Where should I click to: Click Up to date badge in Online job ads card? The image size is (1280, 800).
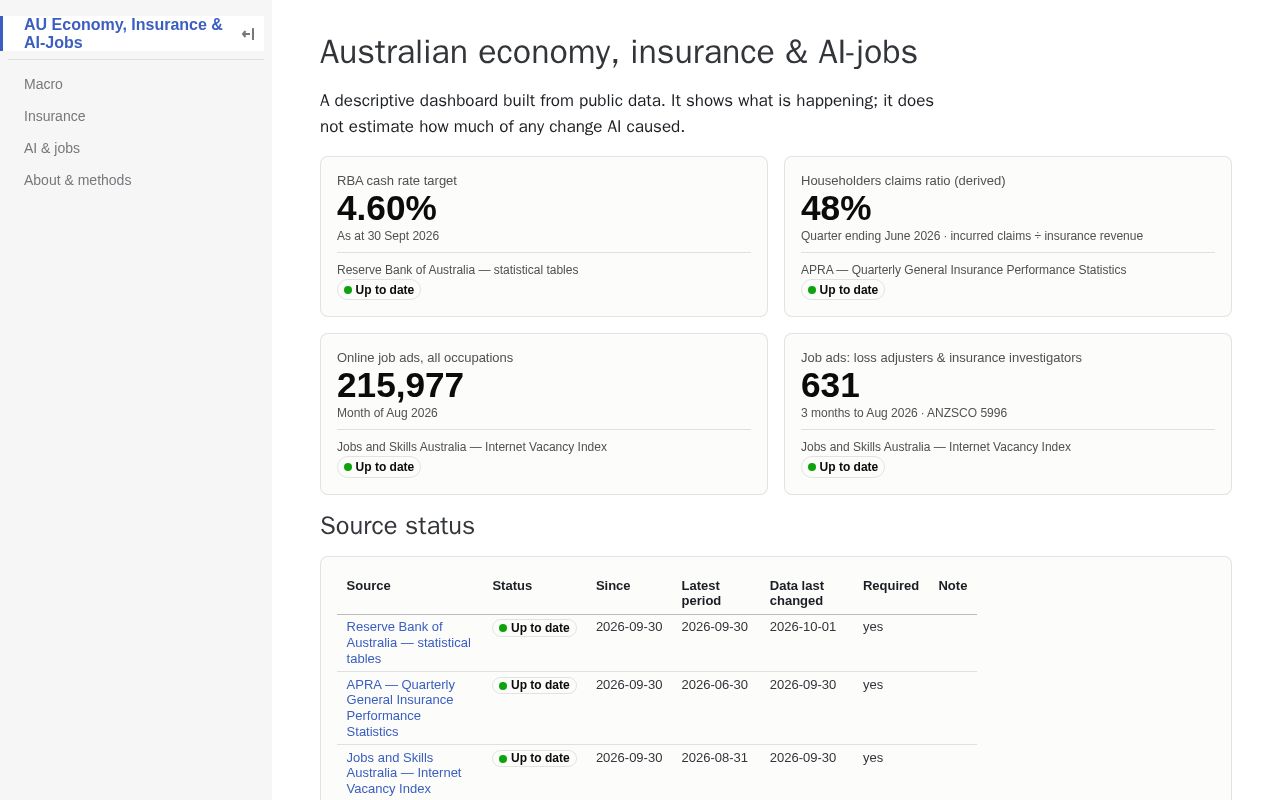click(x=379, y=467)
